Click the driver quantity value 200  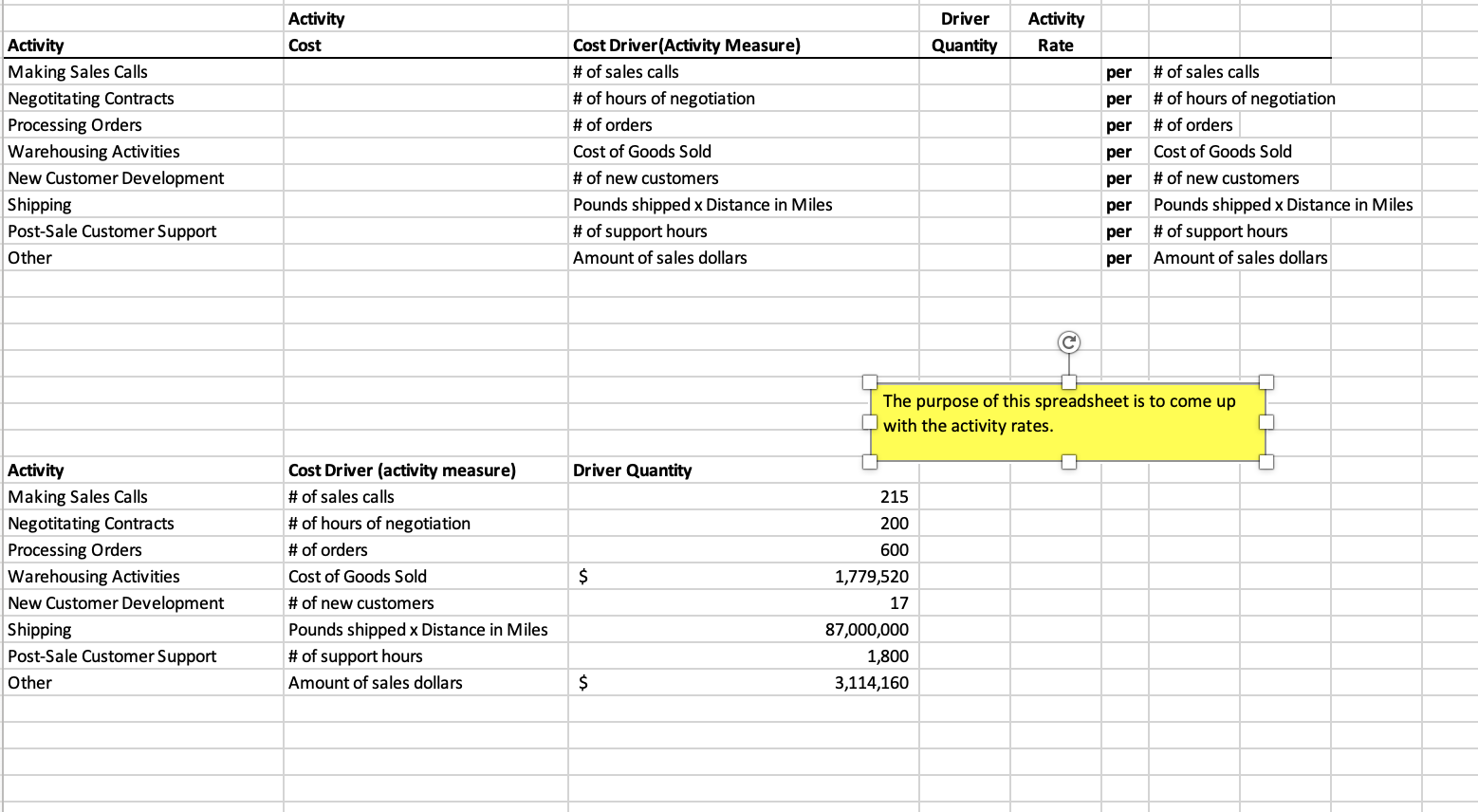coord(894,523)
